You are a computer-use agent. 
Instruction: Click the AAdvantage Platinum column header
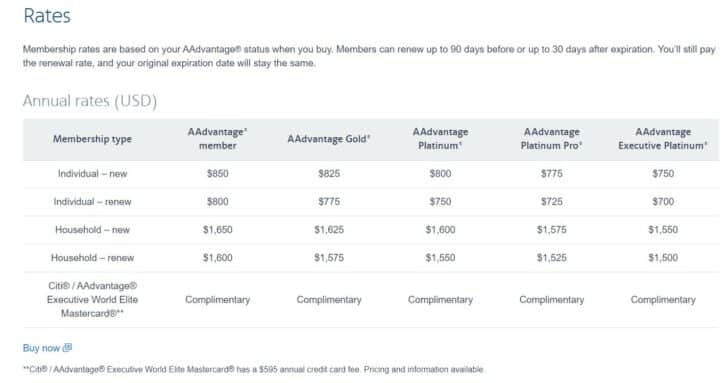pyautogui.click(x=440, y=139)
